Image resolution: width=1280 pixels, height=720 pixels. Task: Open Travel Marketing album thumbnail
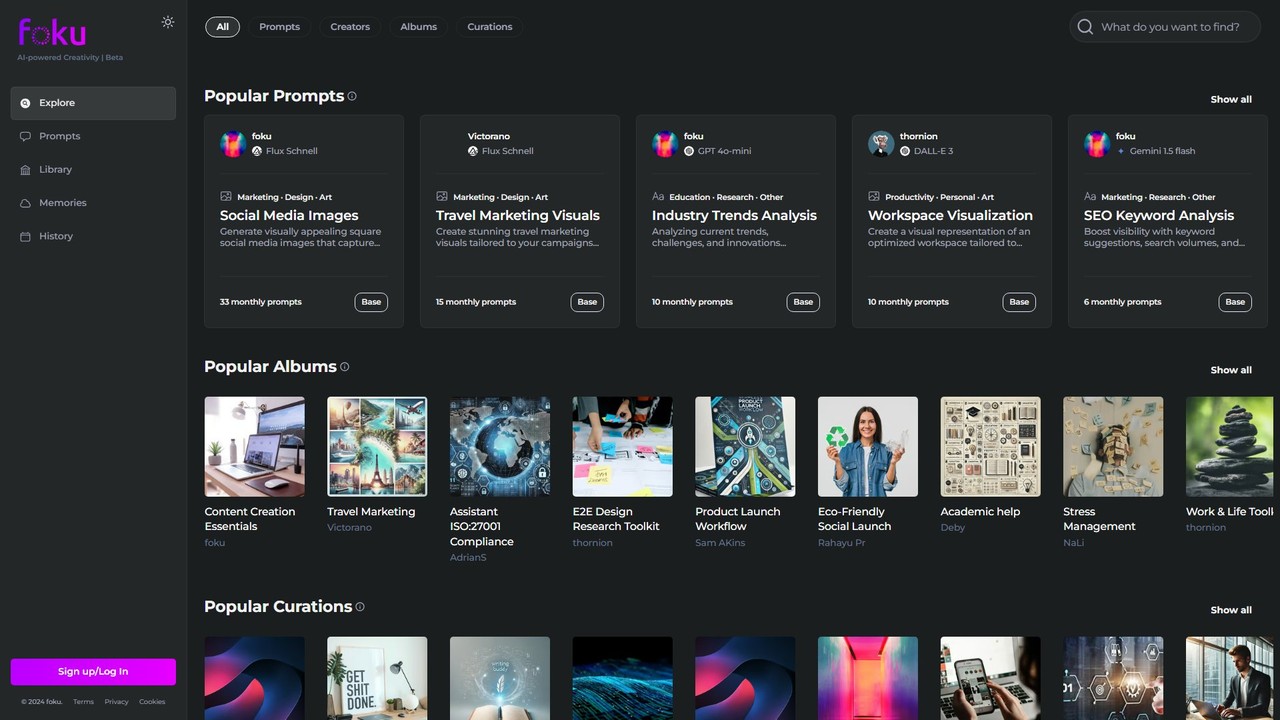(377, 447)
